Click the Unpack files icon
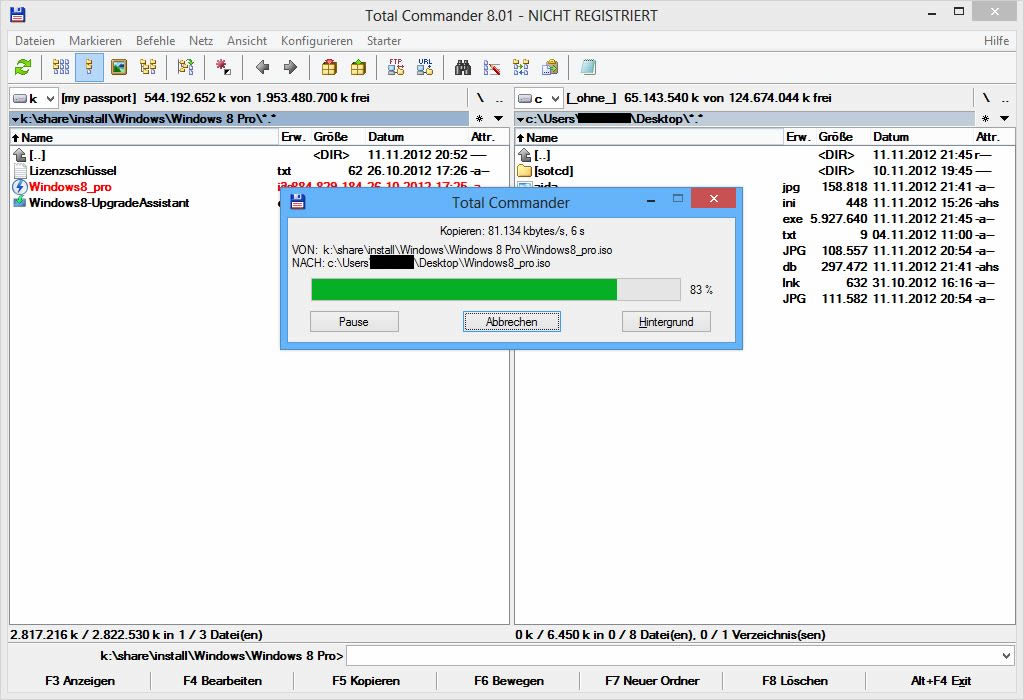The image size is (1024, 700). (359, 67)
